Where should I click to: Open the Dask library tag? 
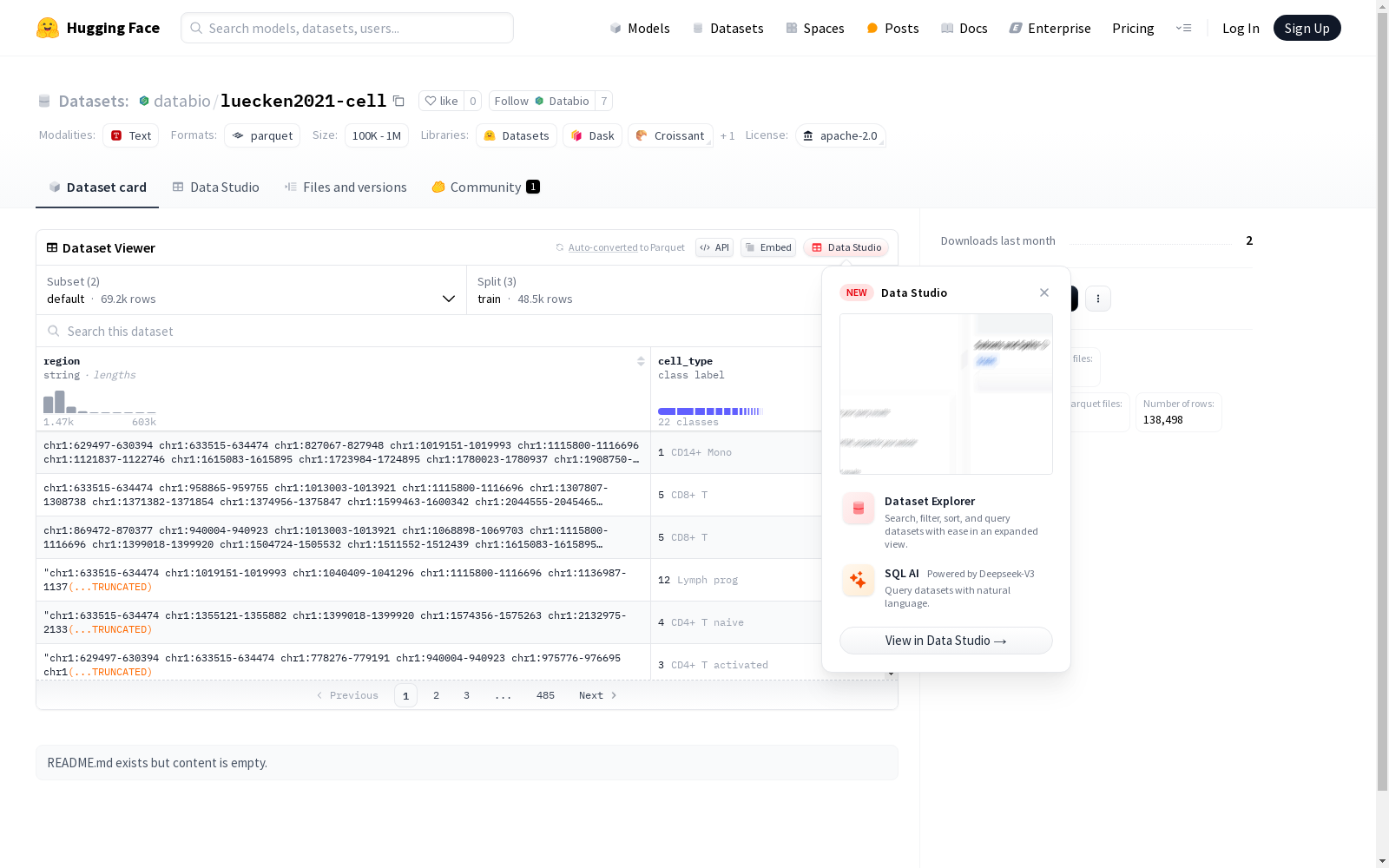[x=593, y=135]
